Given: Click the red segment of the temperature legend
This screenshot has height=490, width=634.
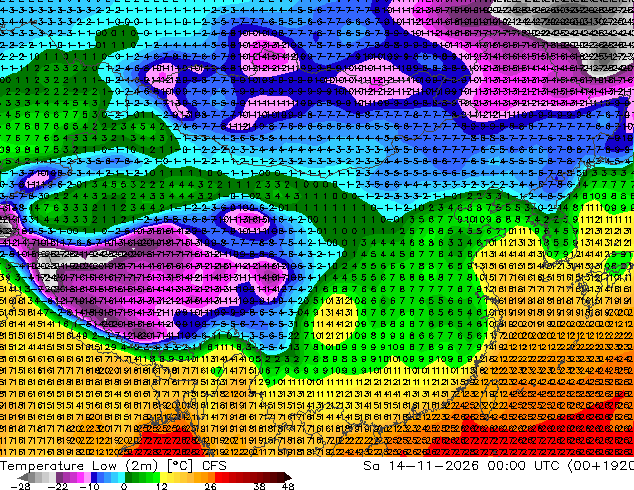Looking at the screenshot, I should coord(228,477).
